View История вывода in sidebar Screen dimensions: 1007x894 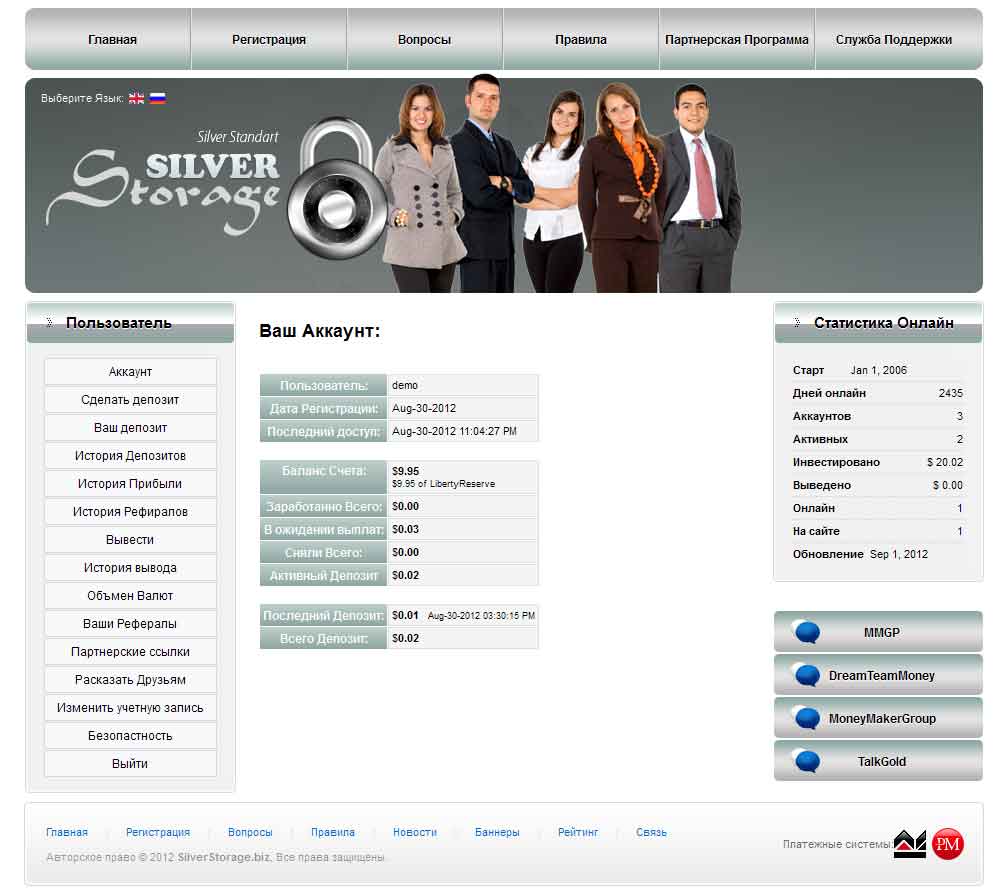pyautogui.click(x=130, y=568)
